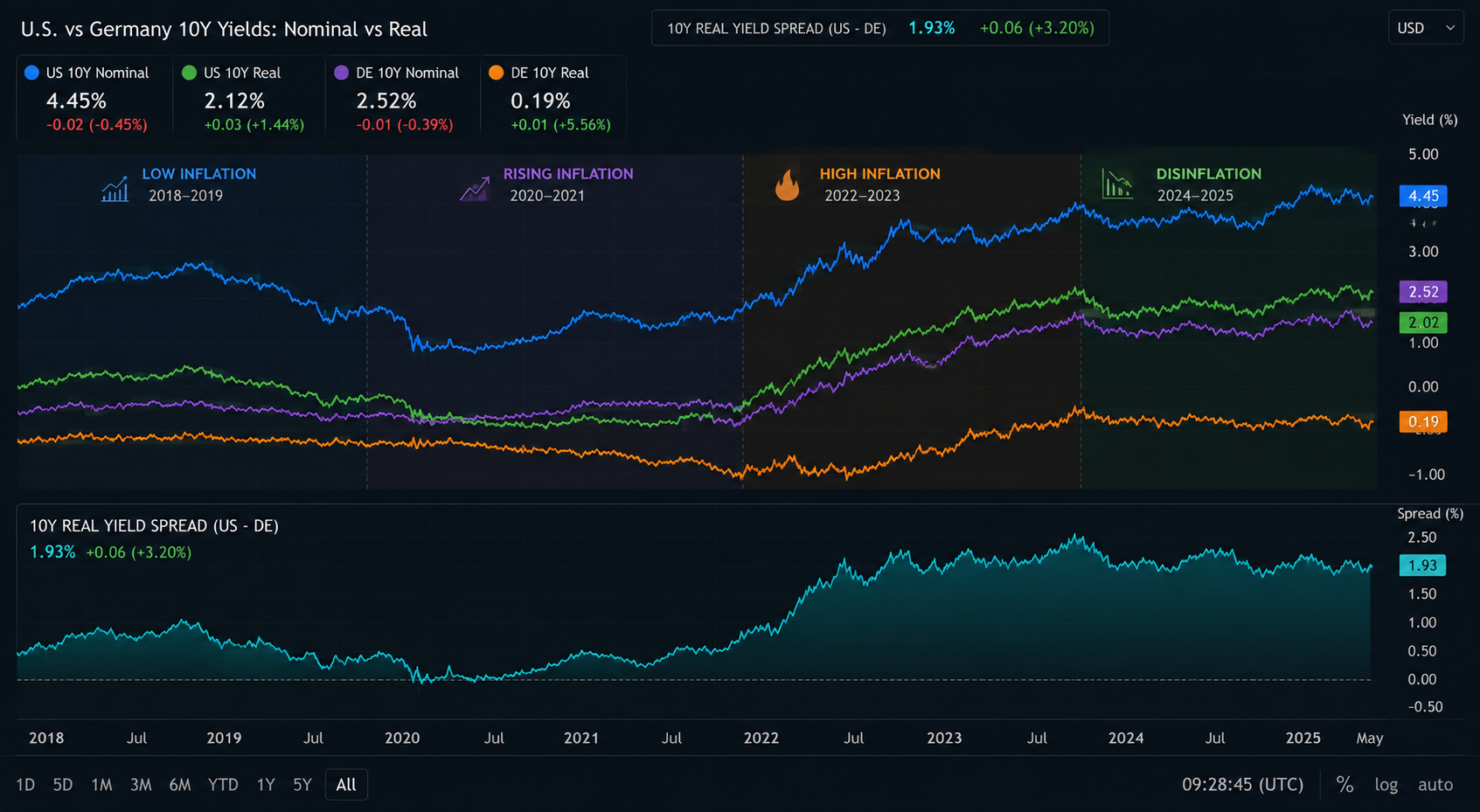The image size is (1480, 812).
Task: Click the LOW INFLATION regime label
Action: click(199, 174)
